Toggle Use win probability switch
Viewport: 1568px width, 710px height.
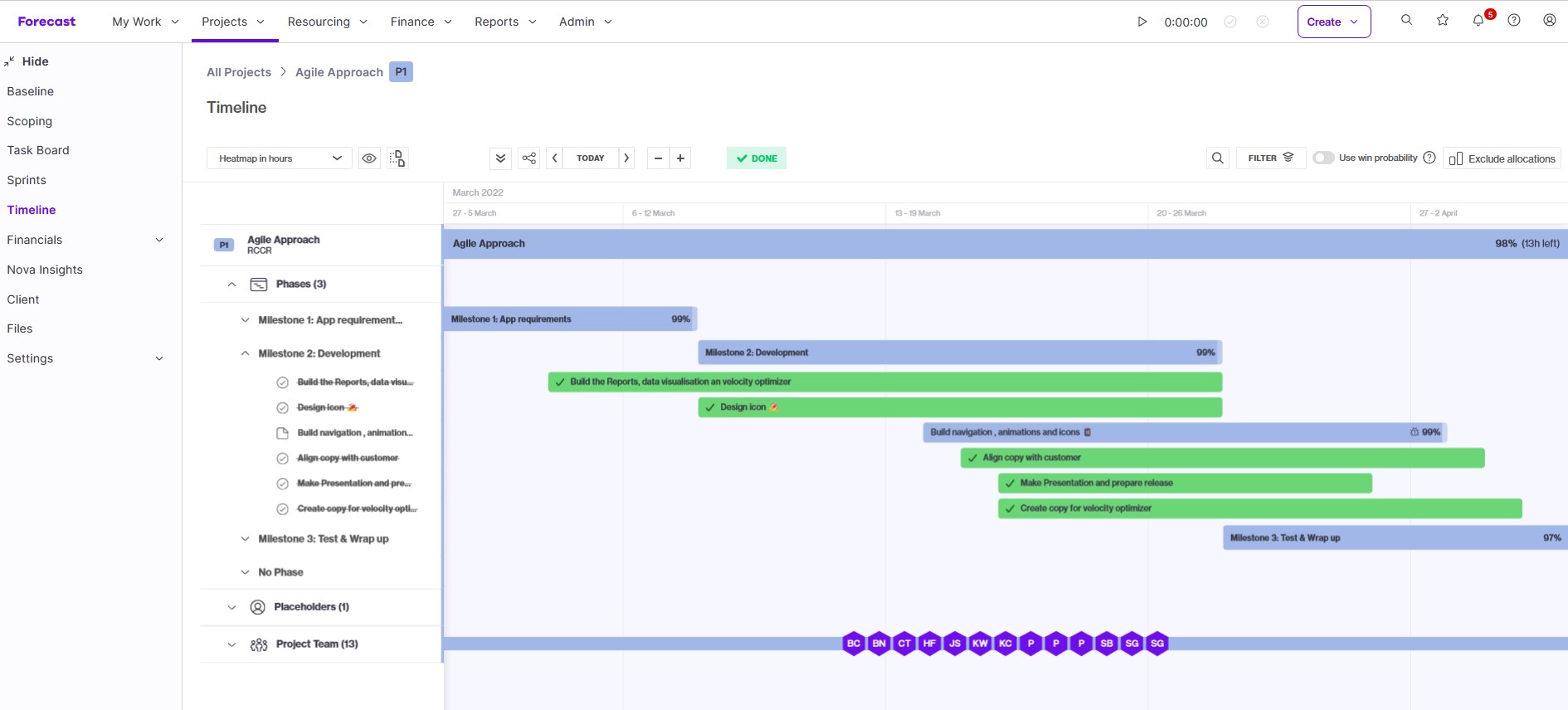(x=1323, y=158)
